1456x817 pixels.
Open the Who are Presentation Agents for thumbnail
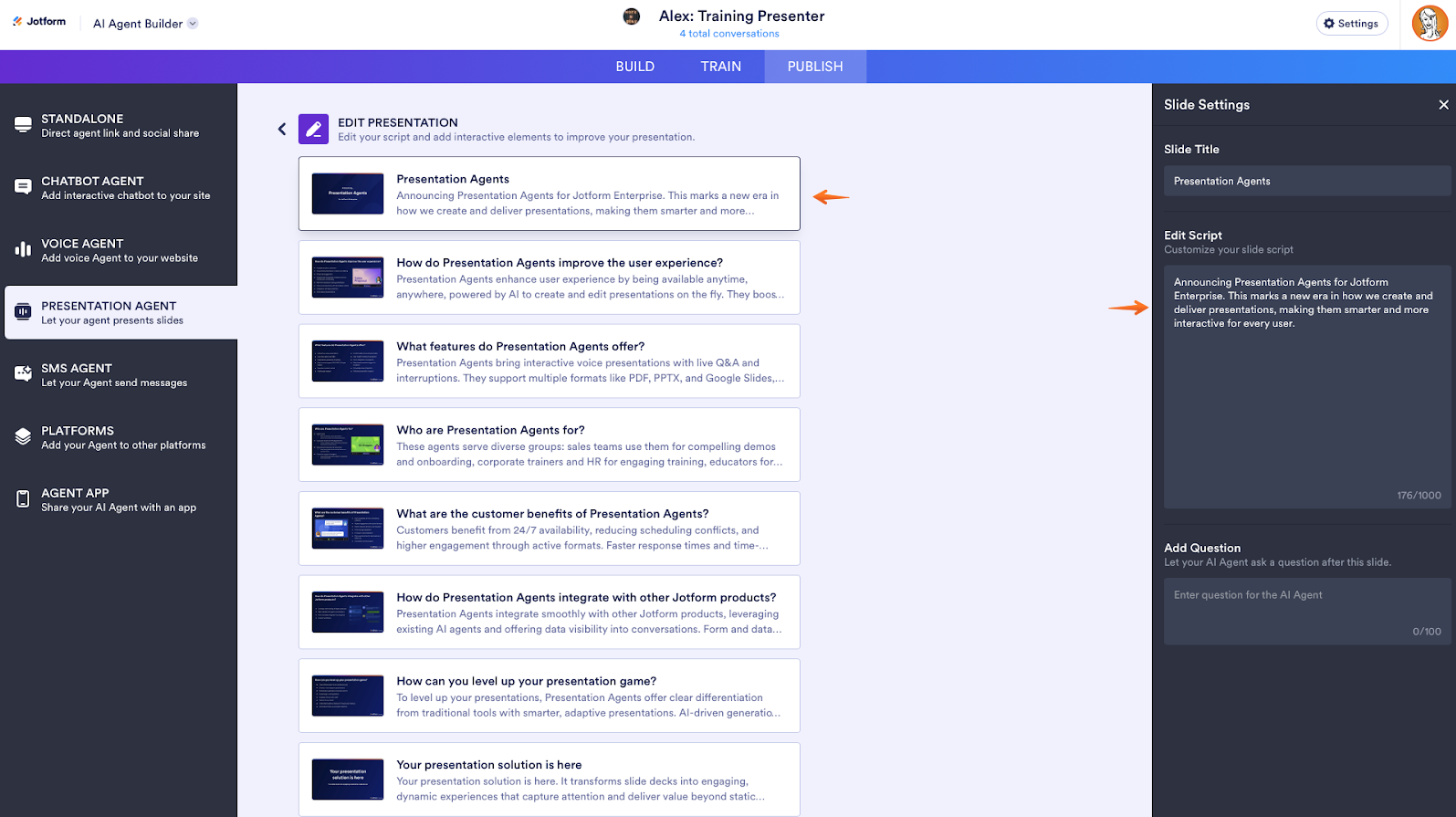(x=348, y=445)
